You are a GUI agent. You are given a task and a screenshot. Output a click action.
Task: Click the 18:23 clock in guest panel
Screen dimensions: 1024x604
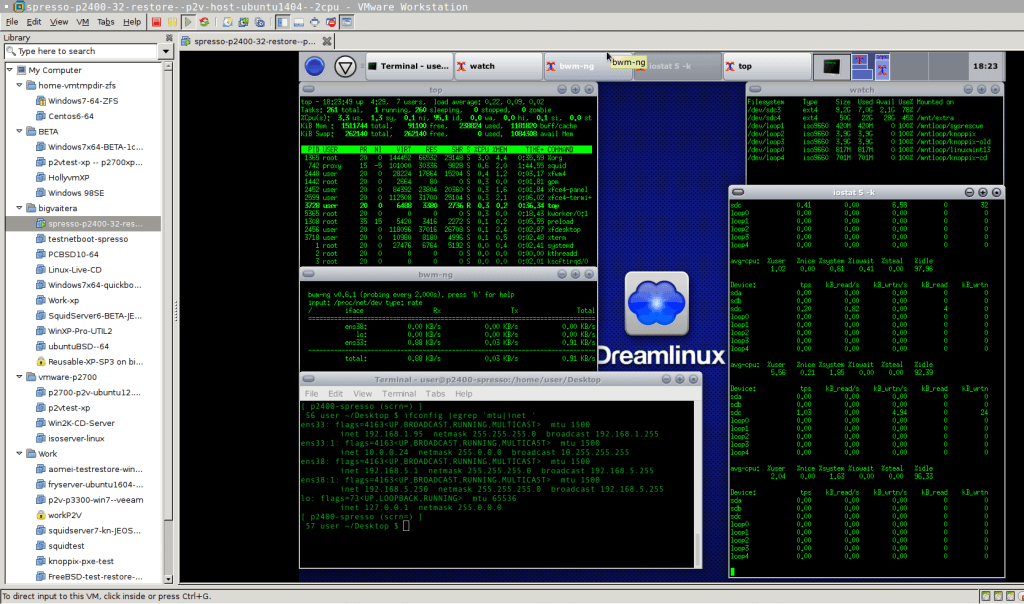tap(985, 66)
